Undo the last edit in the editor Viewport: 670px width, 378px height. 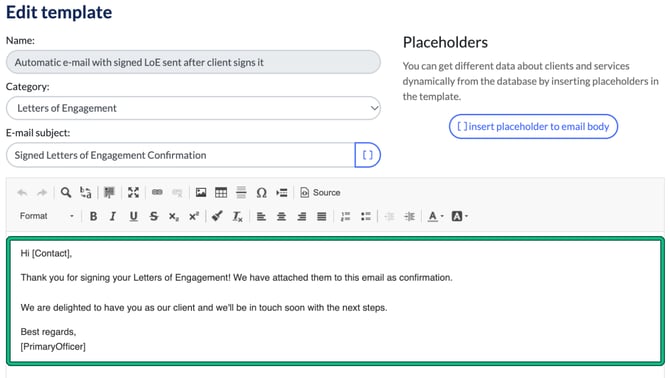pos(22,193)
